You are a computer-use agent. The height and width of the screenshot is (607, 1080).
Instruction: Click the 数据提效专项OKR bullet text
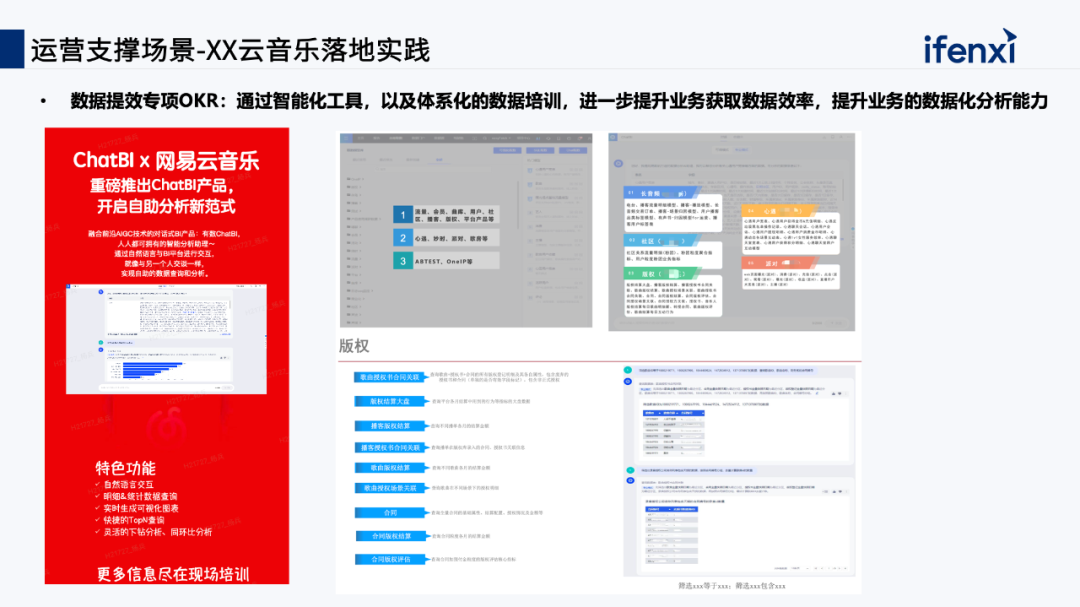559,101
